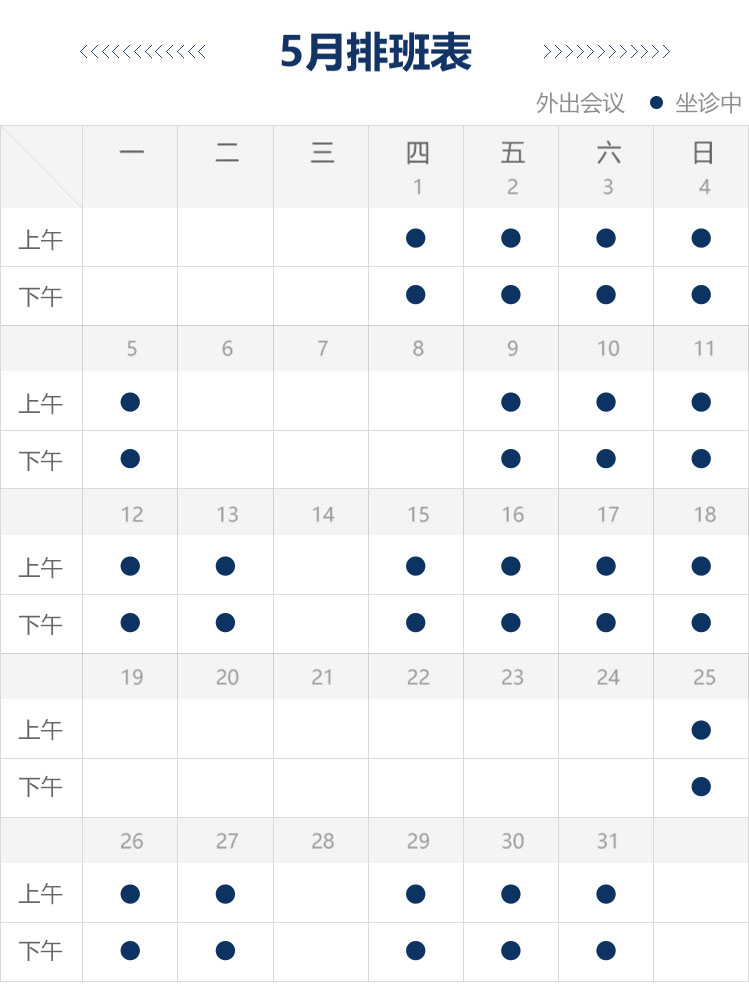Click the morning dot for May 13
Screen dimensions: 749x1000
point(225,566)
